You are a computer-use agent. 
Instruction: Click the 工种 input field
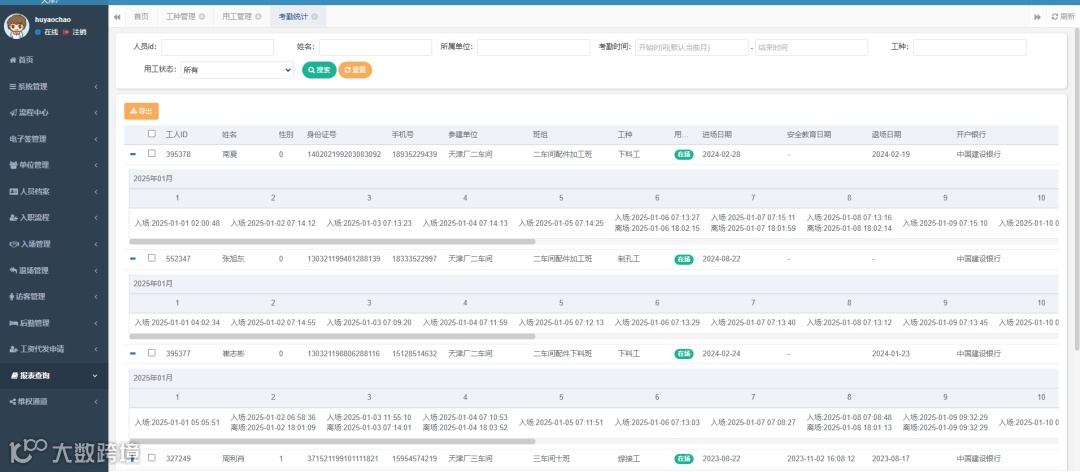coord(970,48)
